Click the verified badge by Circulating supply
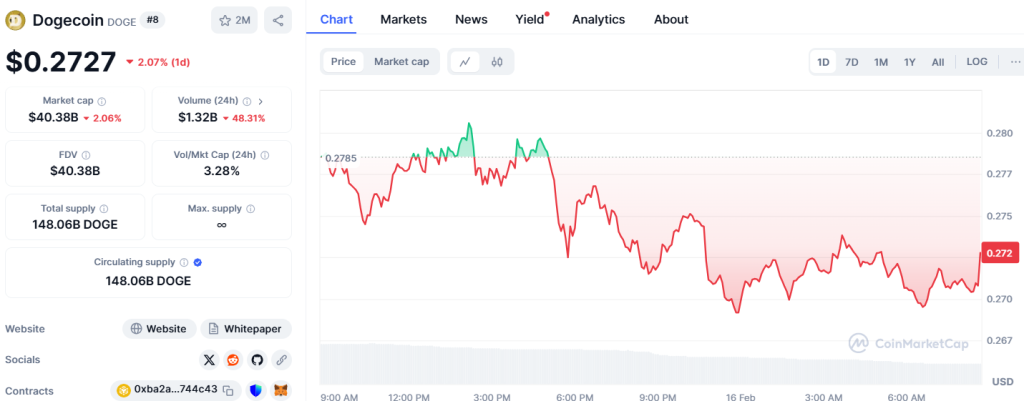This screenshot has width=1024, height=401. pyautogui.click(x=198, y=263)
